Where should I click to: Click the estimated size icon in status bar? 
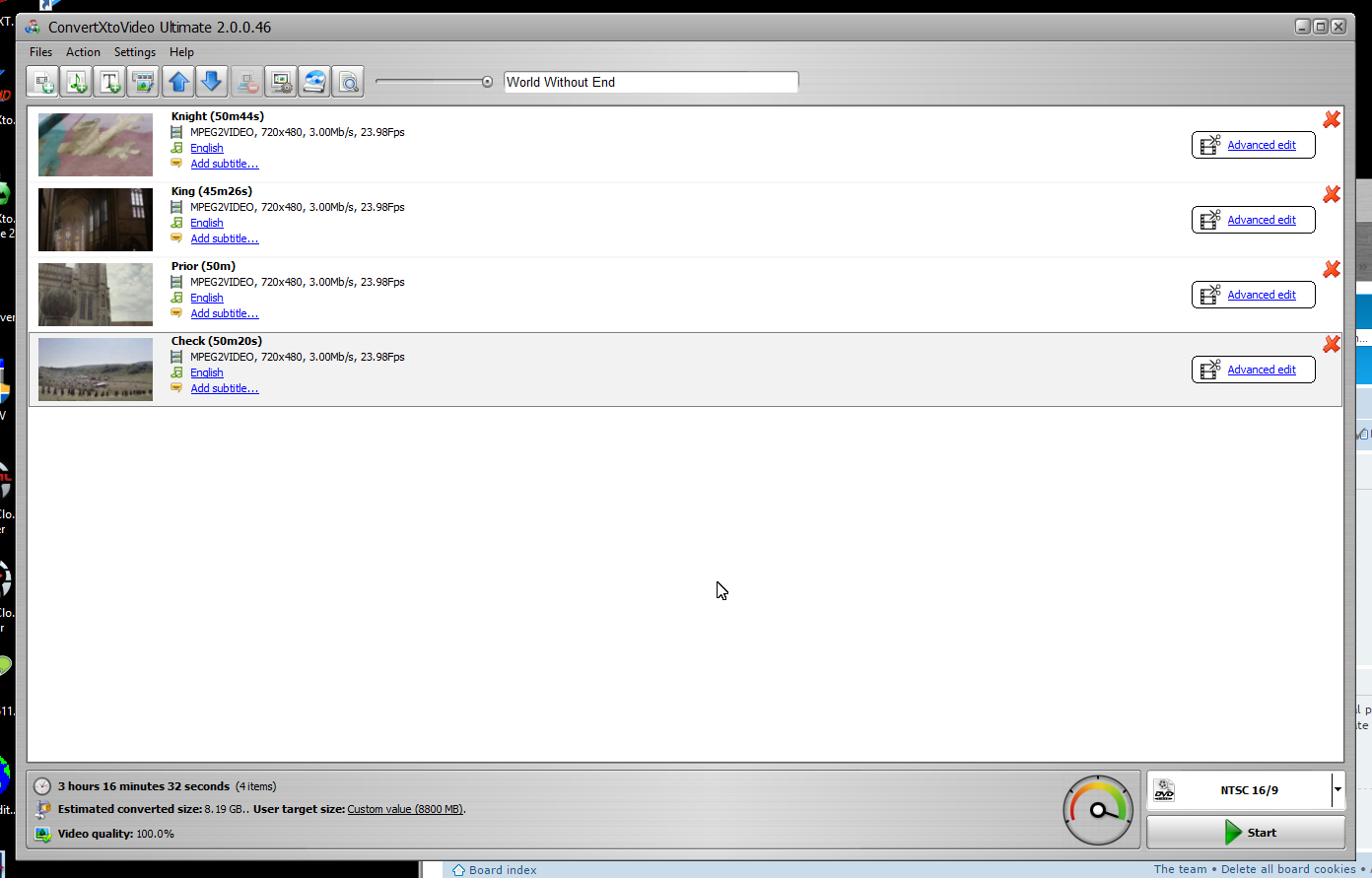42,810
